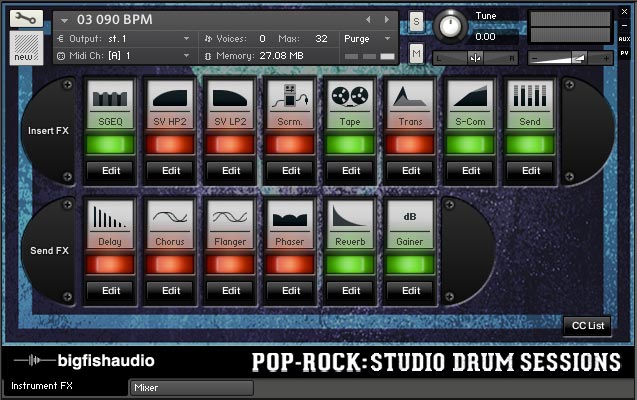Enable the Scrm. red power light
Viewport: 637px width, 400px height.
click(x=290, y=145)
